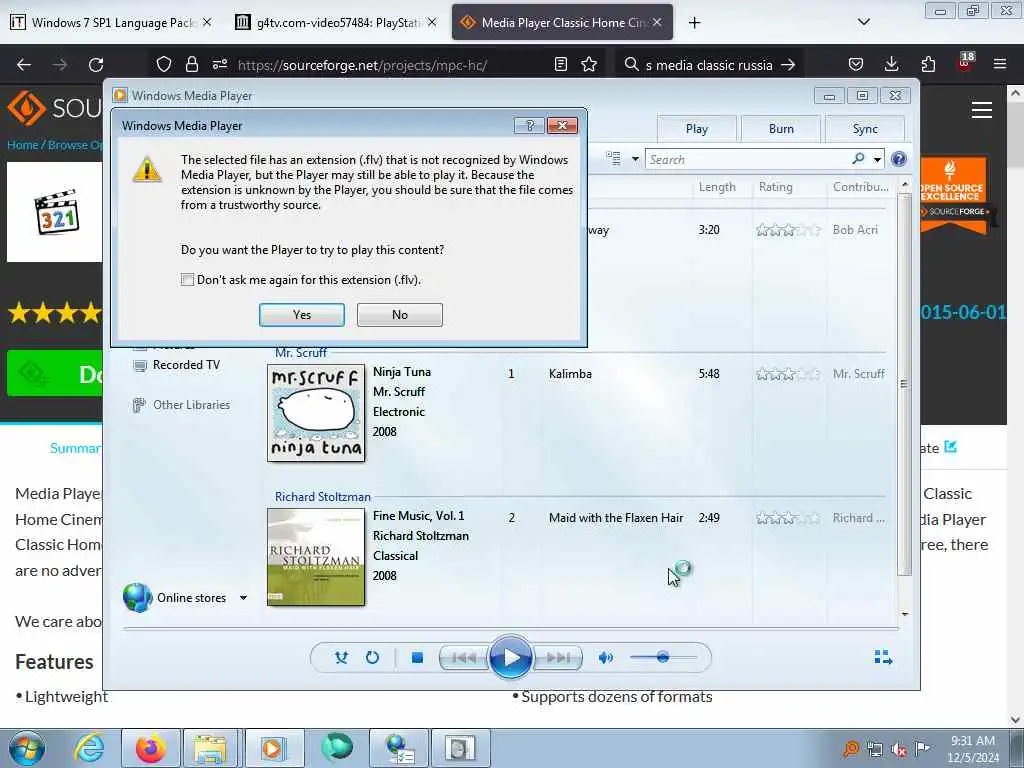
Task: Click the Fine Music Vol. 1 album cover
Action: [x=316, y=557]
